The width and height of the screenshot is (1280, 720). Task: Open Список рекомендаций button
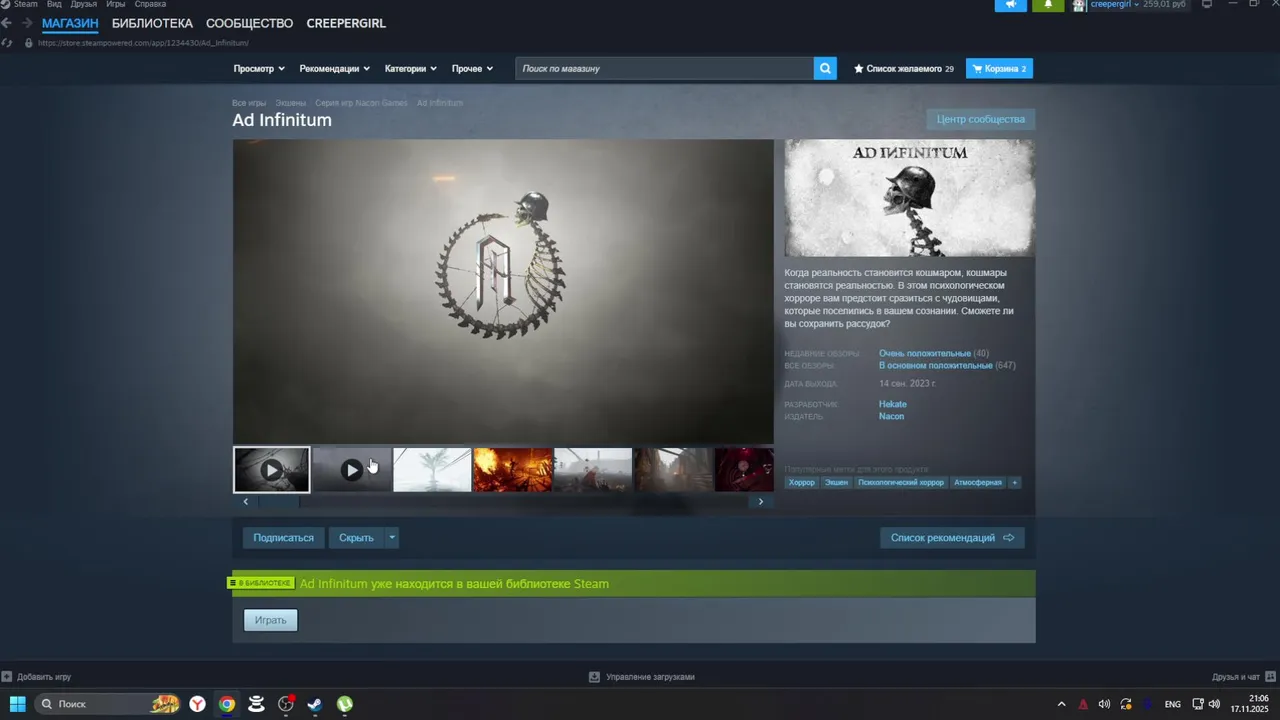click(x=952, y=538)
